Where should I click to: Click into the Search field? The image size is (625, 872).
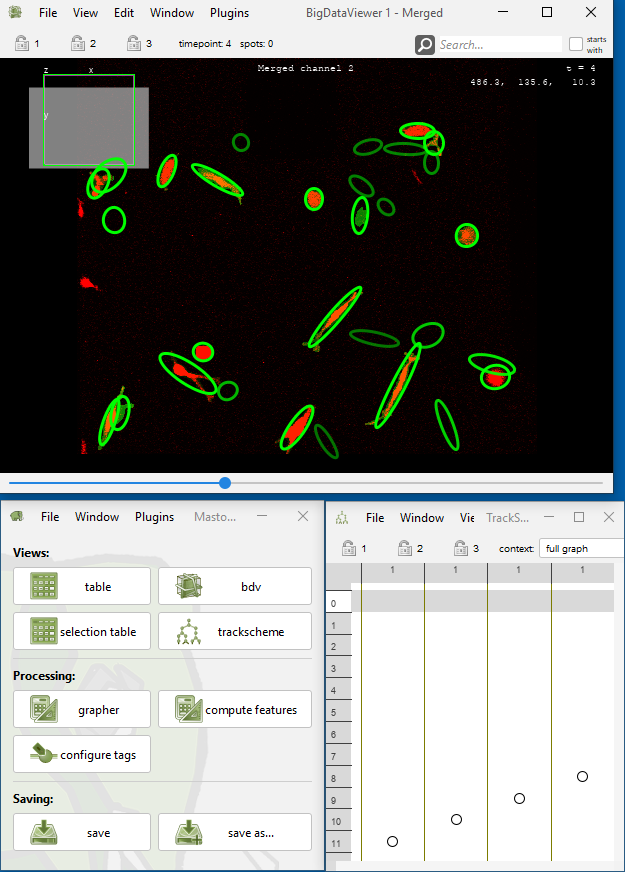coord(500,44)
